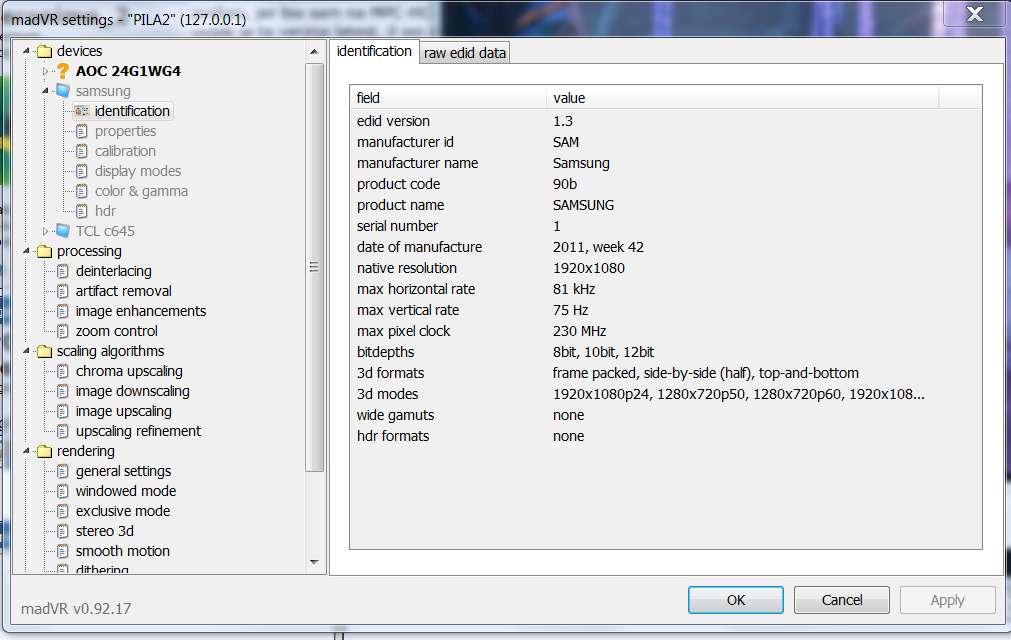Click the tree scrollbar down arrow
Image resolution: width=1011 pixels, height=640 pixels.
314,562
